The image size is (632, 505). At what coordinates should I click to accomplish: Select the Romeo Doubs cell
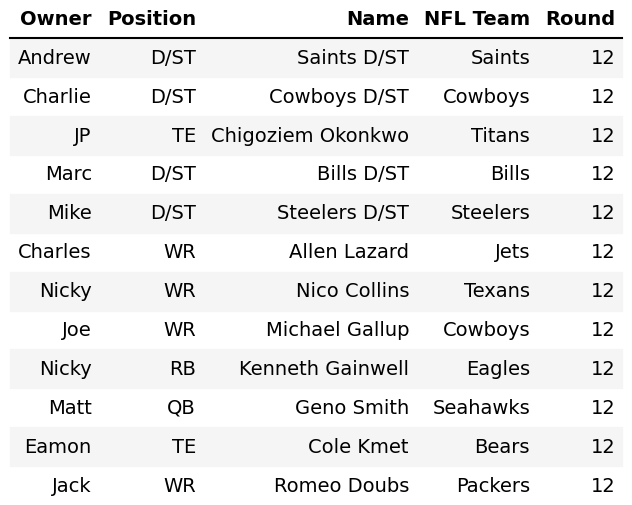tap(341, 486)
